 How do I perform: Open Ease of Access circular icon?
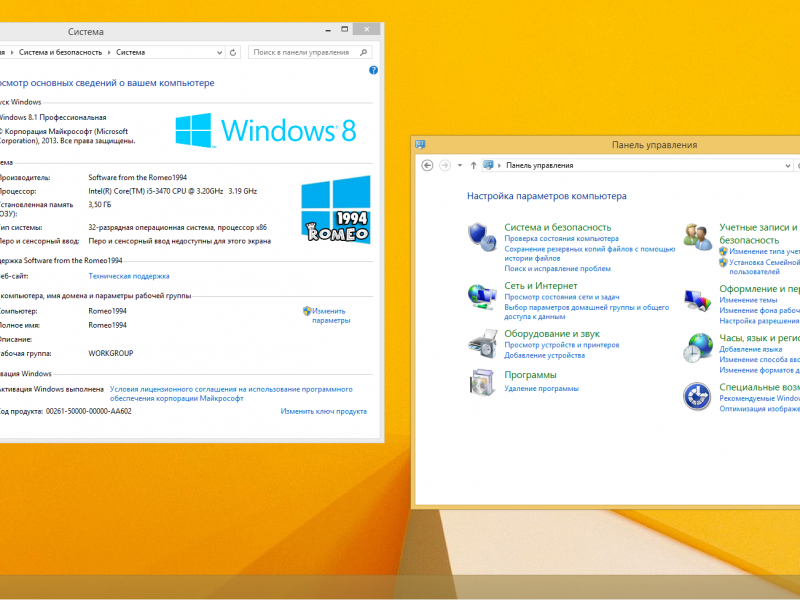[697, 396]
